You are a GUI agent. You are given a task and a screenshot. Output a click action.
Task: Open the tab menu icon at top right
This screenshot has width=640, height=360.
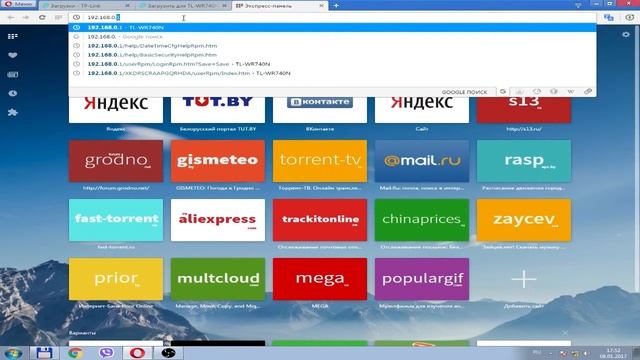pyautogui.click(x=578, y=5)
